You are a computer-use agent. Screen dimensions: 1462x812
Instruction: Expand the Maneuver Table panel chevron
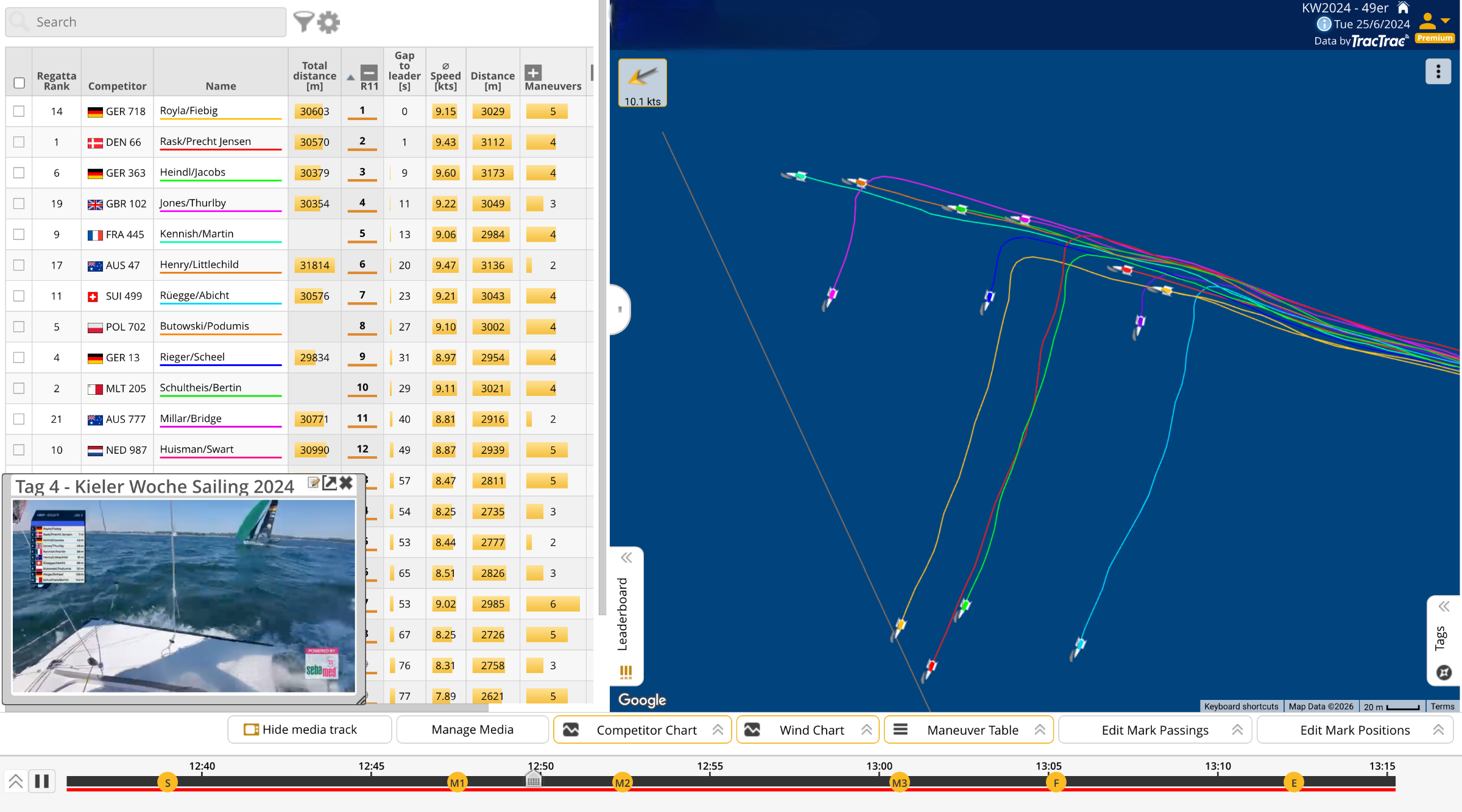[x=1040, y=730]
